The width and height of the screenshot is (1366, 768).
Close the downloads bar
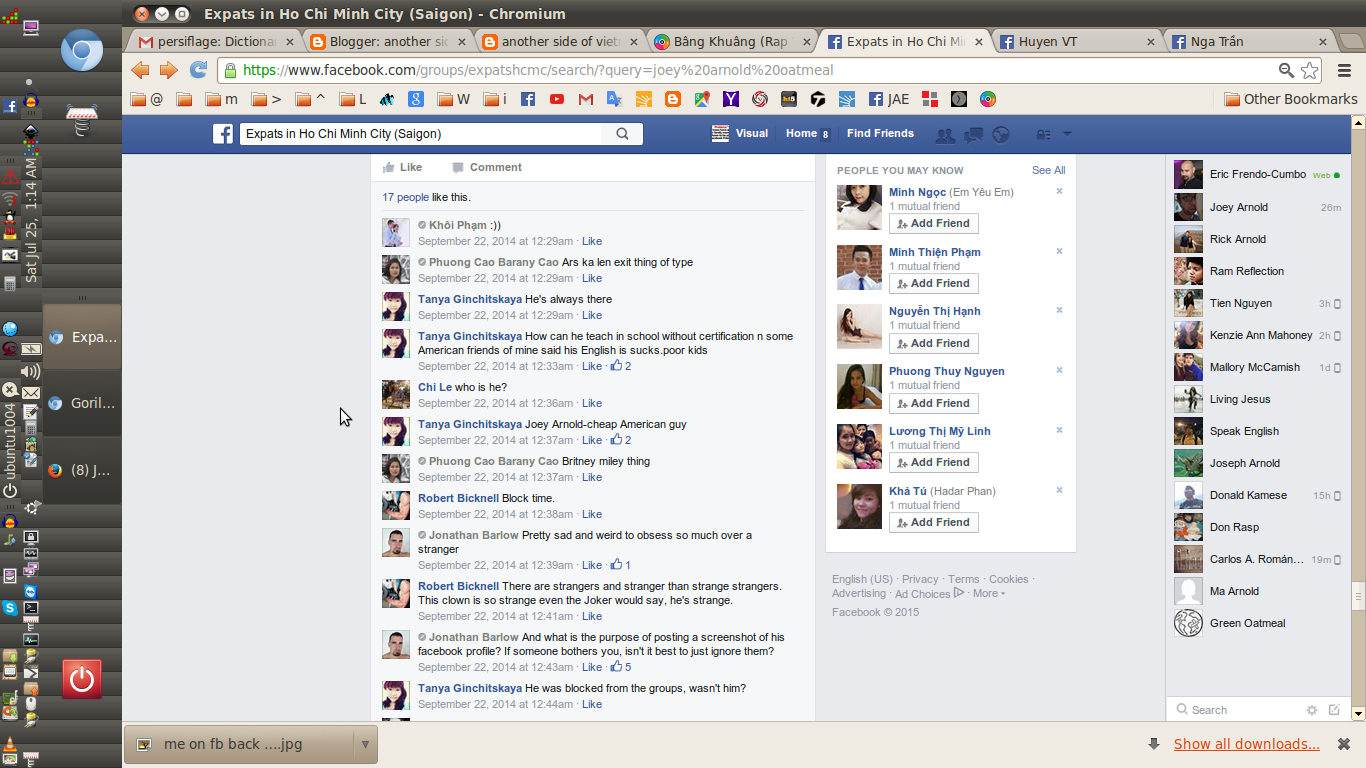[x=1344, y=744]
